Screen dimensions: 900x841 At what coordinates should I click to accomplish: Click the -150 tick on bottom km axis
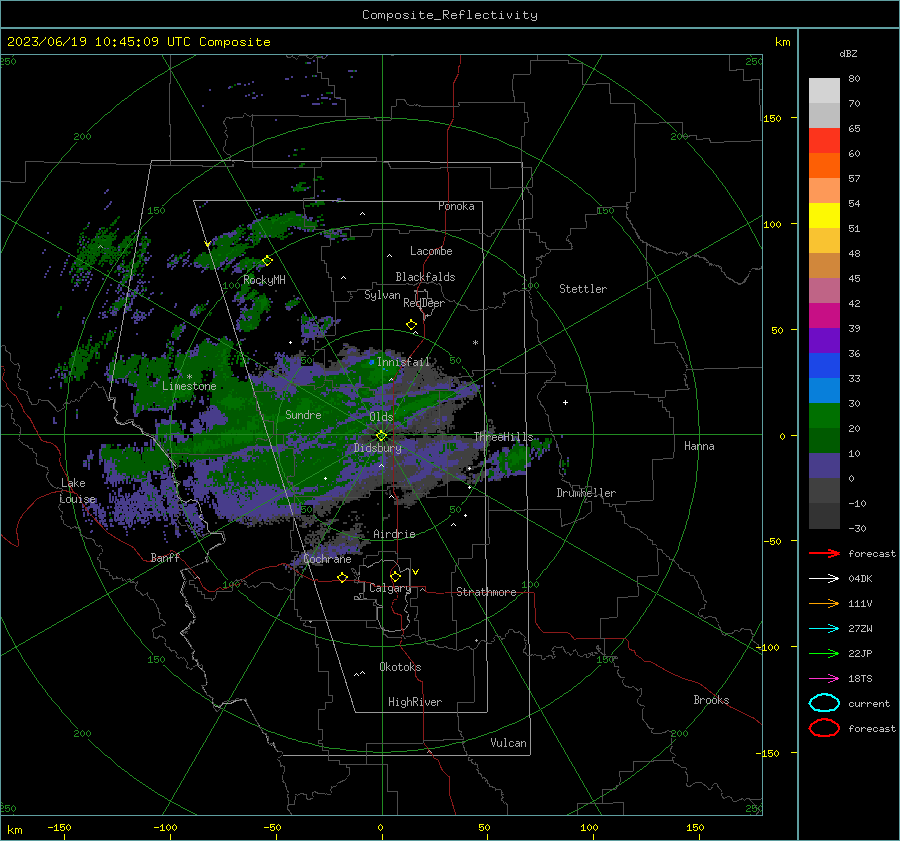coord(59,828)
